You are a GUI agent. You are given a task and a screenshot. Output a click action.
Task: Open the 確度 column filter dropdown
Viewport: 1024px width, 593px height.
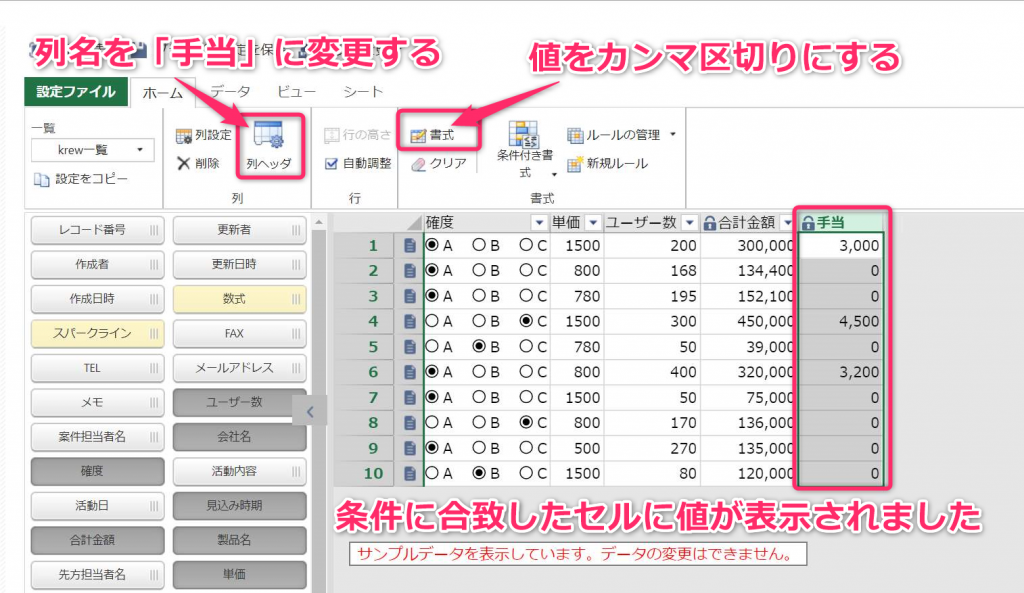coord(538,222)
